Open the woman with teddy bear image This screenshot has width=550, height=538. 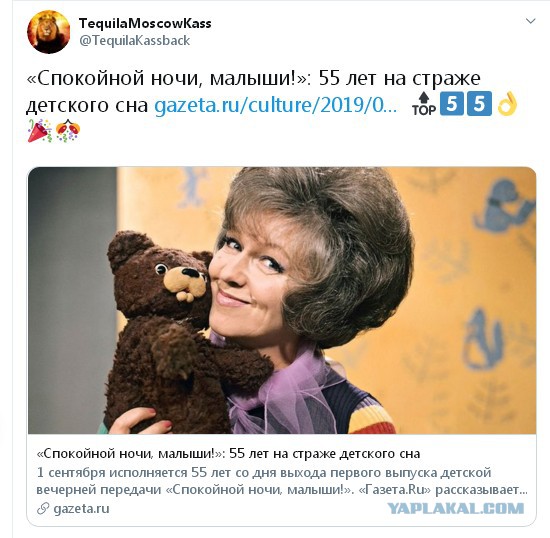pos(282,300)
